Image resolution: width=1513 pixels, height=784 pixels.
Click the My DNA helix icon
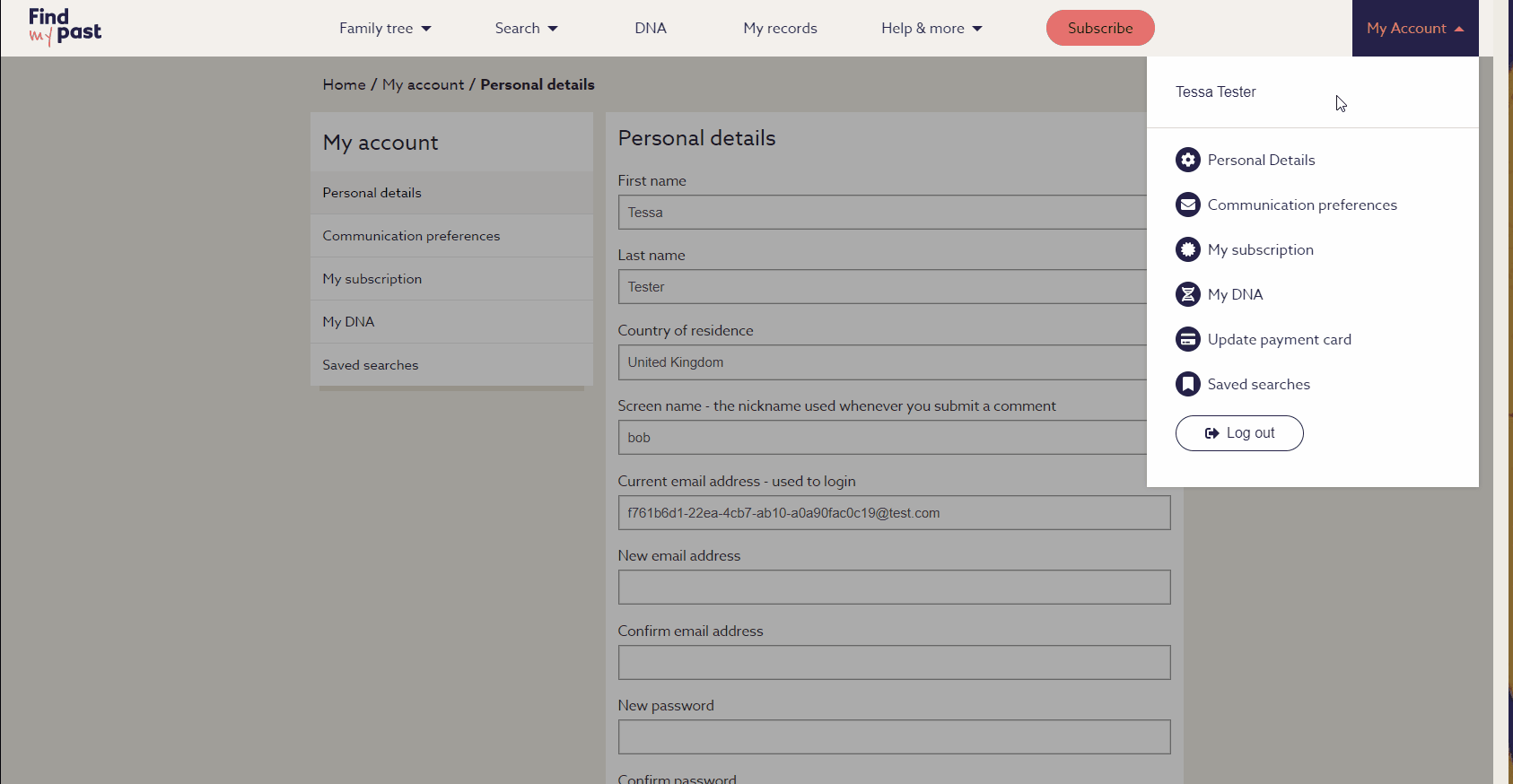[x=1187, y=294]
